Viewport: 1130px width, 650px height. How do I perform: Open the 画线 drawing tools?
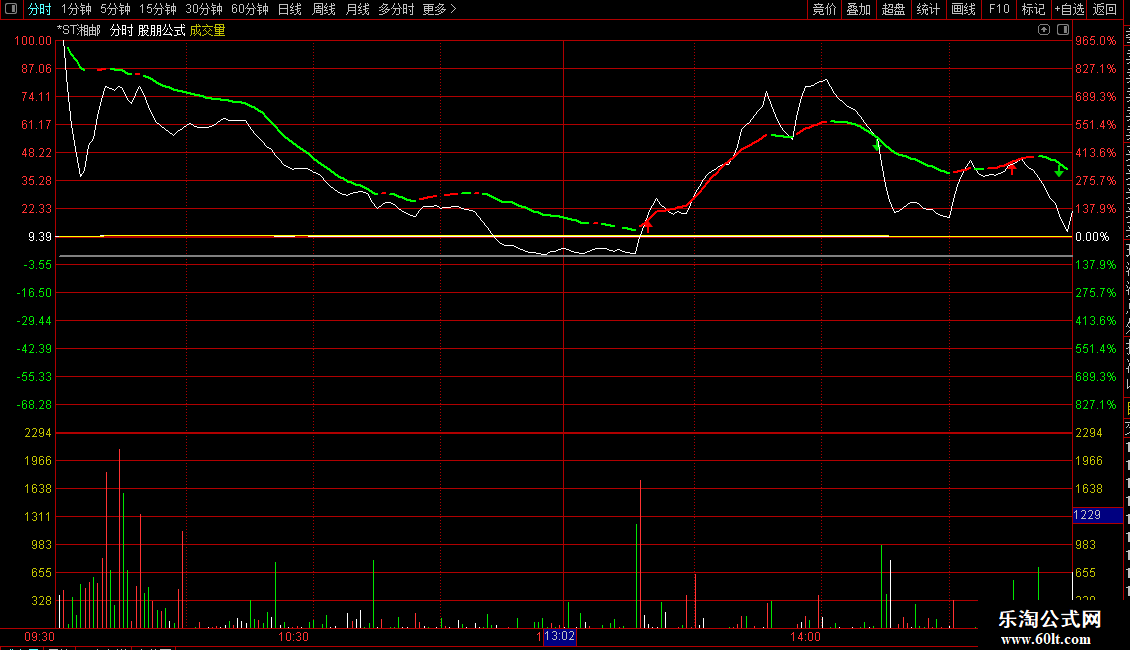point(964,9)
